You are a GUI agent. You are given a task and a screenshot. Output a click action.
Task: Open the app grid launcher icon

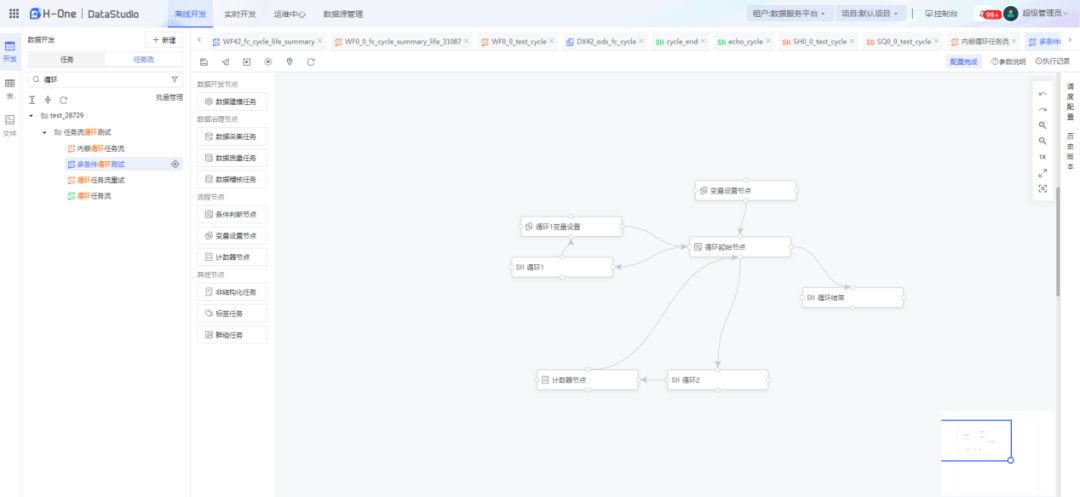click(x=13, y=14)
